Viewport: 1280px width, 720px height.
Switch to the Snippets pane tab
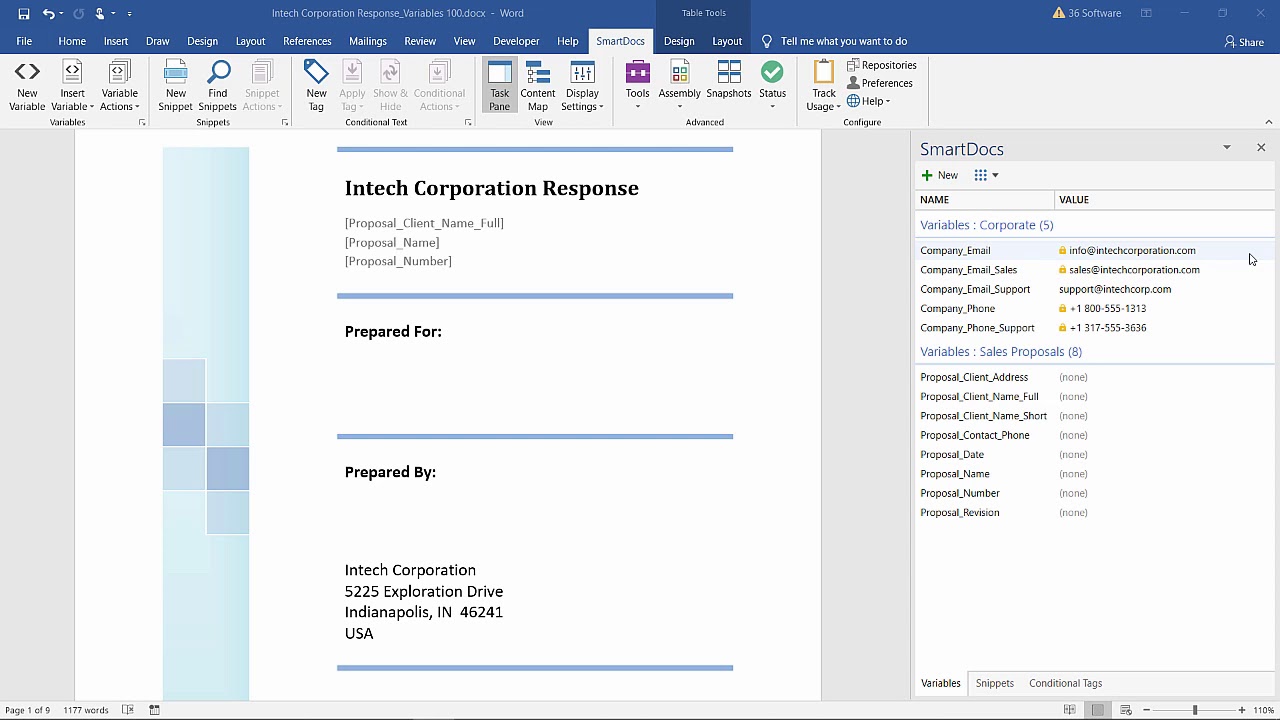[994, 683]
